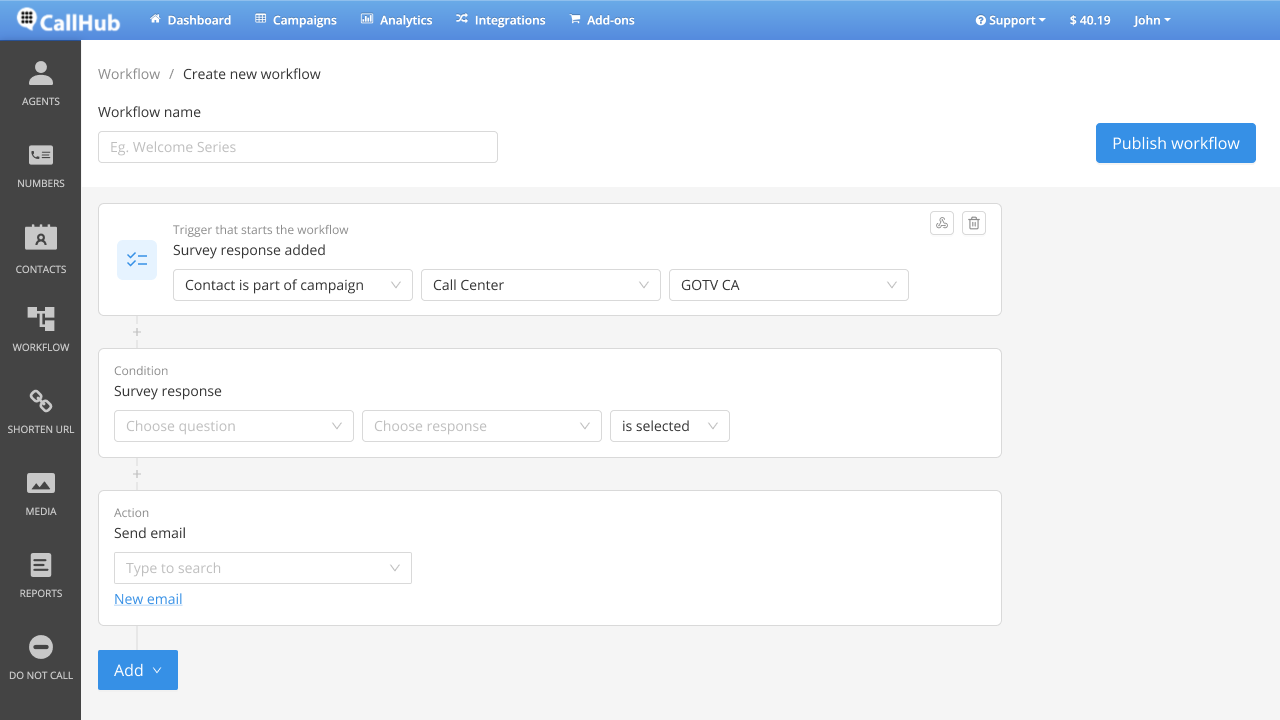Focus the Workflow name input field
Screen dimensions: 1280x720
point(298,147)
